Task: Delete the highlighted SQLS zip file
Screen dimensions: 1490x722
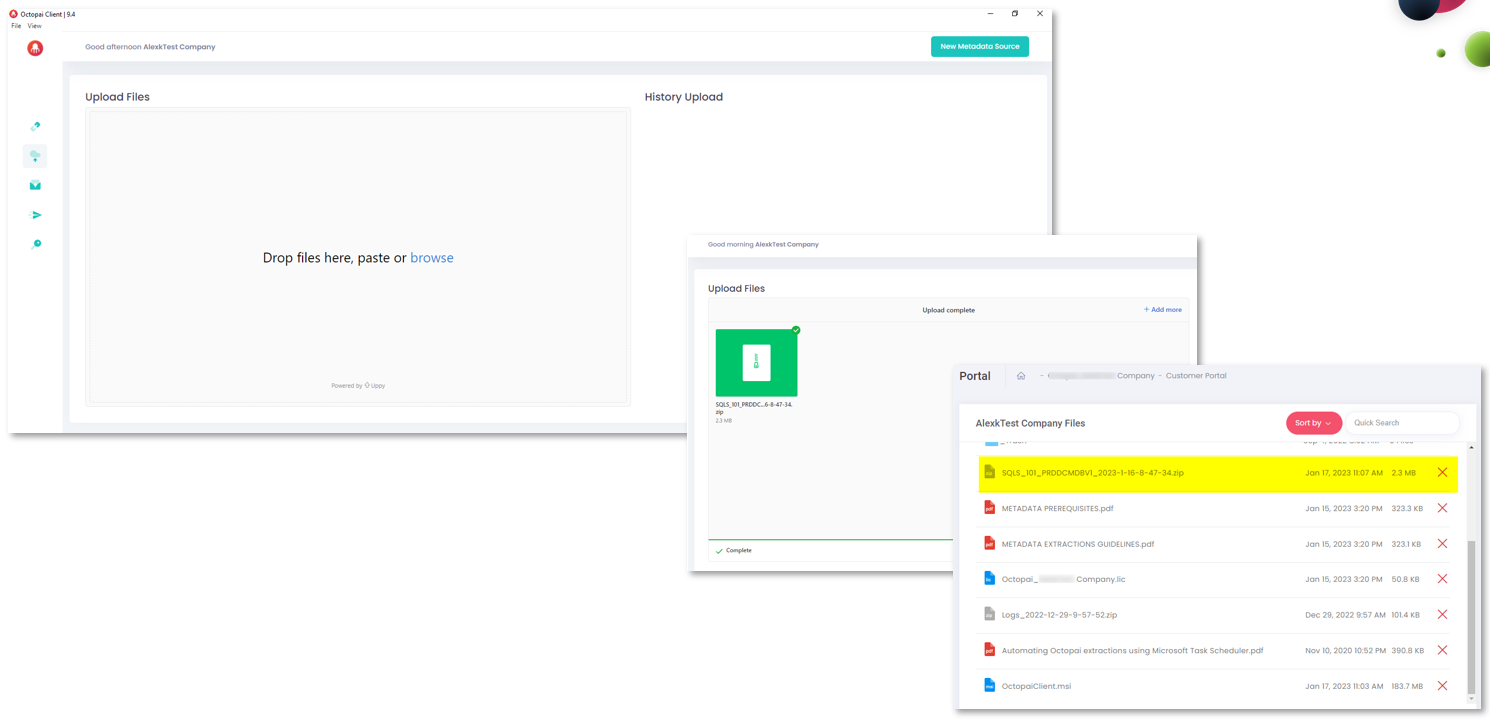Action: pos(1441,473)
